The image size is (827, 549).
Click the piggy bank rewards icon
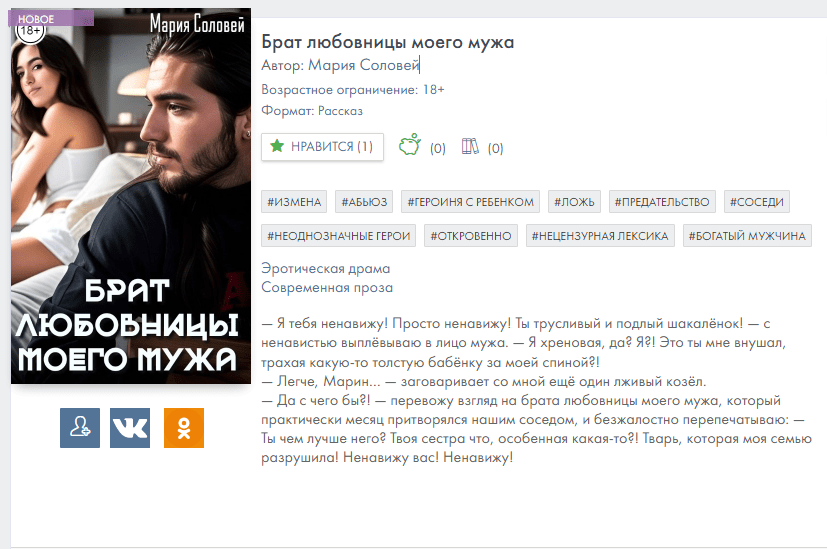click(x=410, y=145)
